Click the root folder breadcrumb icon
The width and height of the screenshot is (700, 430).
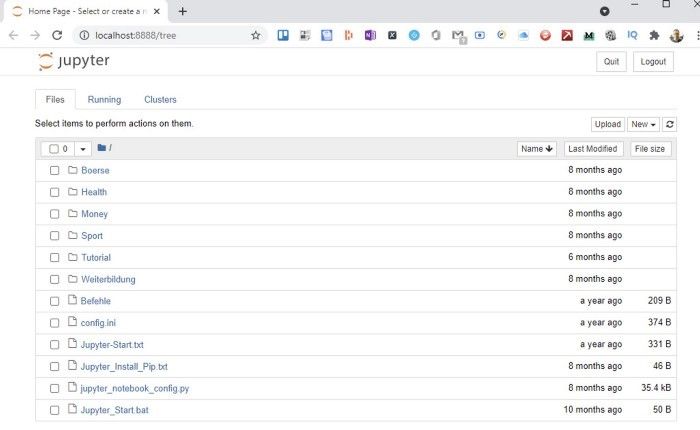click(101, 148)
